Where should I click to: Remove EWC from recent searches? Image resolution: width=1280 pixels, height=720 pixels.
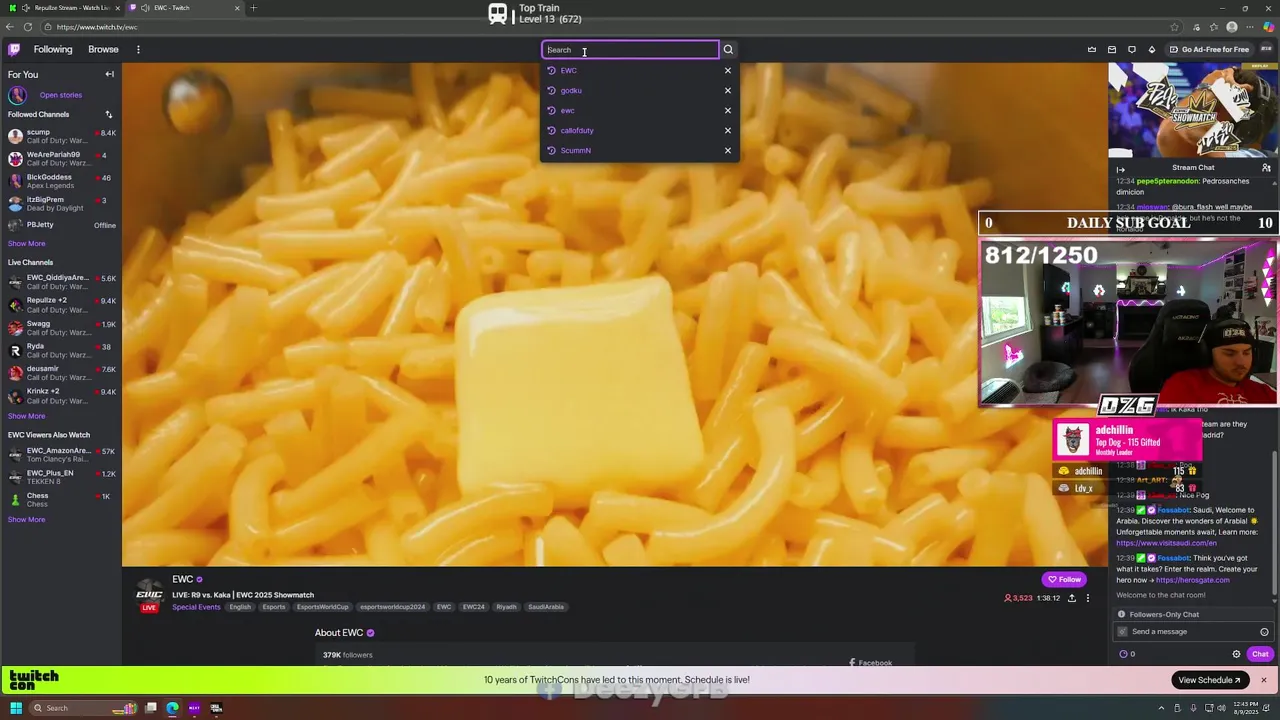pyautogui.click(x=728, y=70)
